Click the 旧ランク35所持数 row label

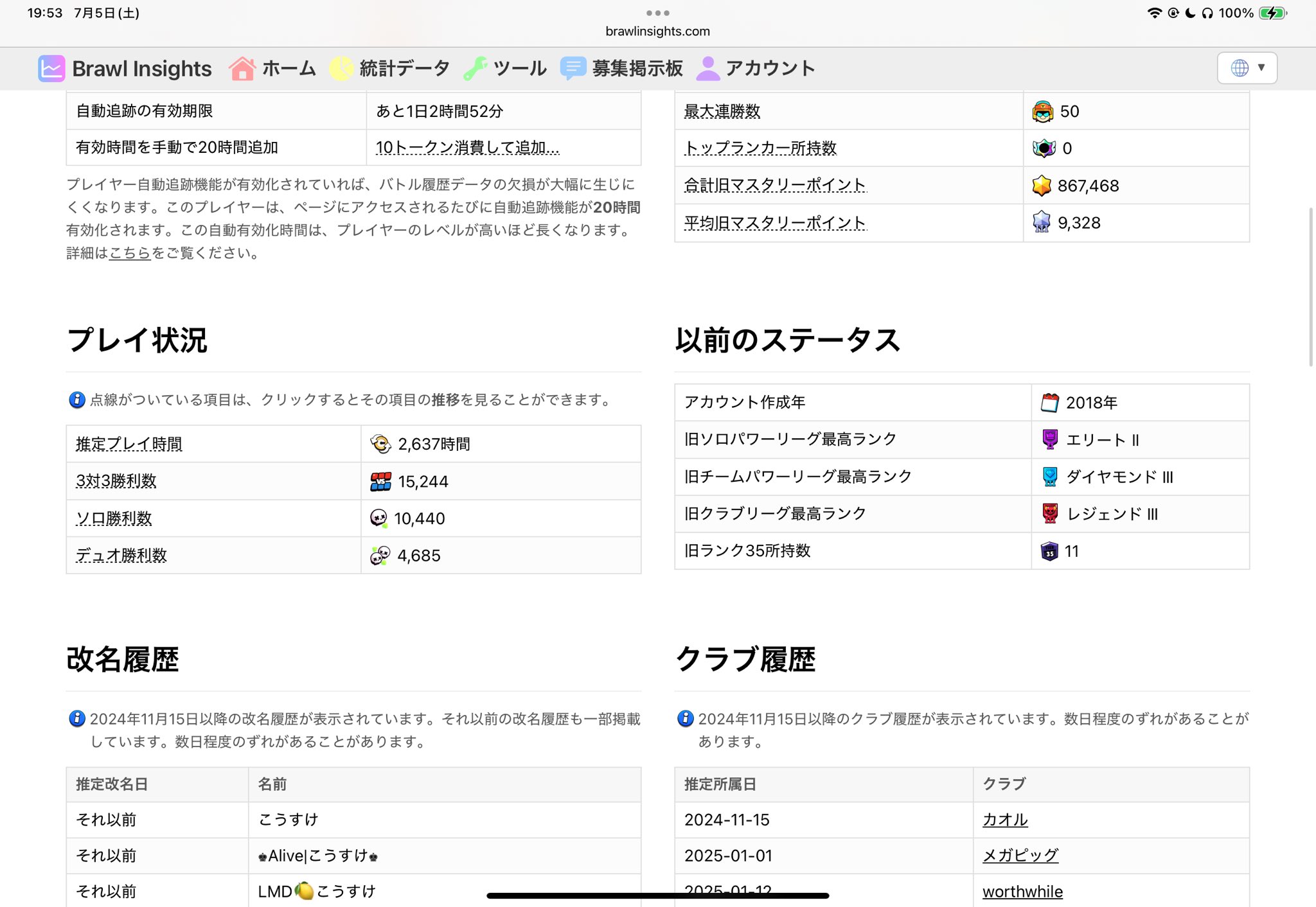(747, 551)
